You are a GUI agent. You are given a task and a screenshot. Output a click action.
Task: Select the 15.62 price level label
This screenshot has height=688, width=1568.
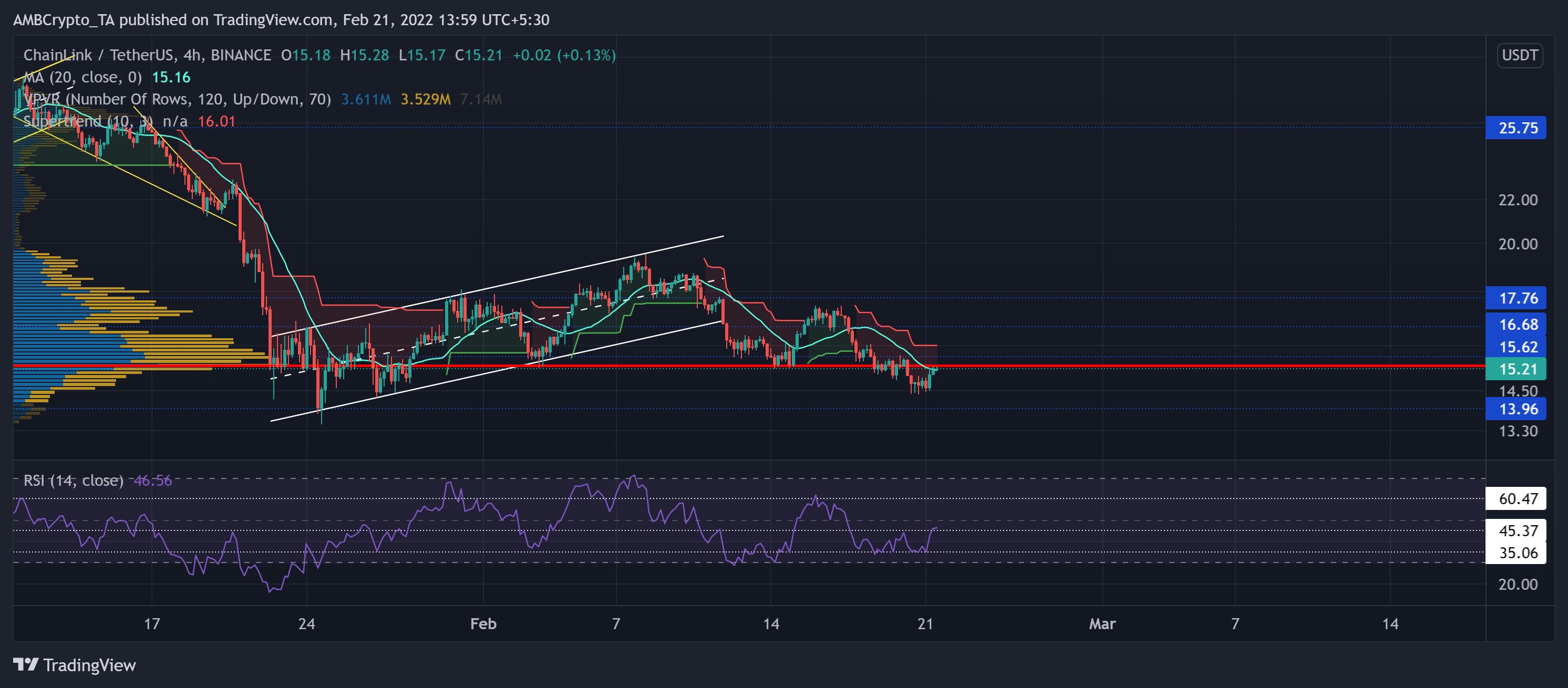click(x=1515, y=347)
